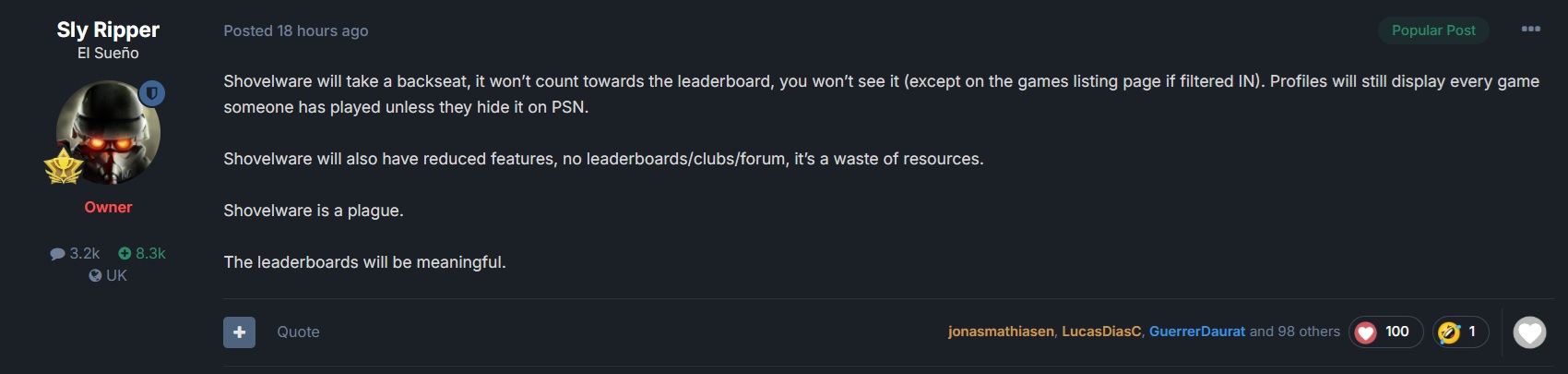Click Quote to reply to post
Screen dimensions: 1568x374
(298, 332)
